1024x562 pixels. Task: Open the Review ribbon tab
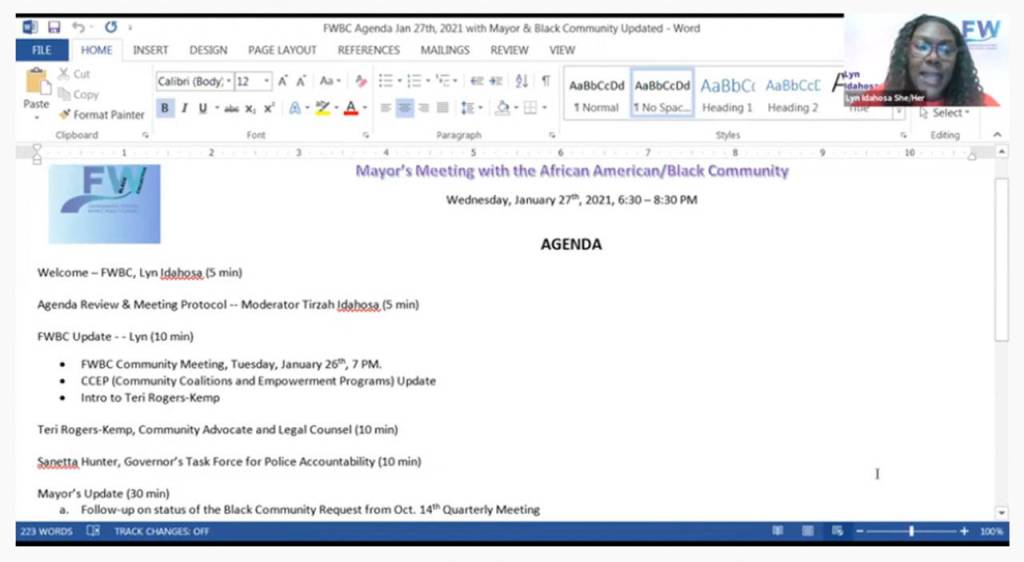tap(509, 50)
